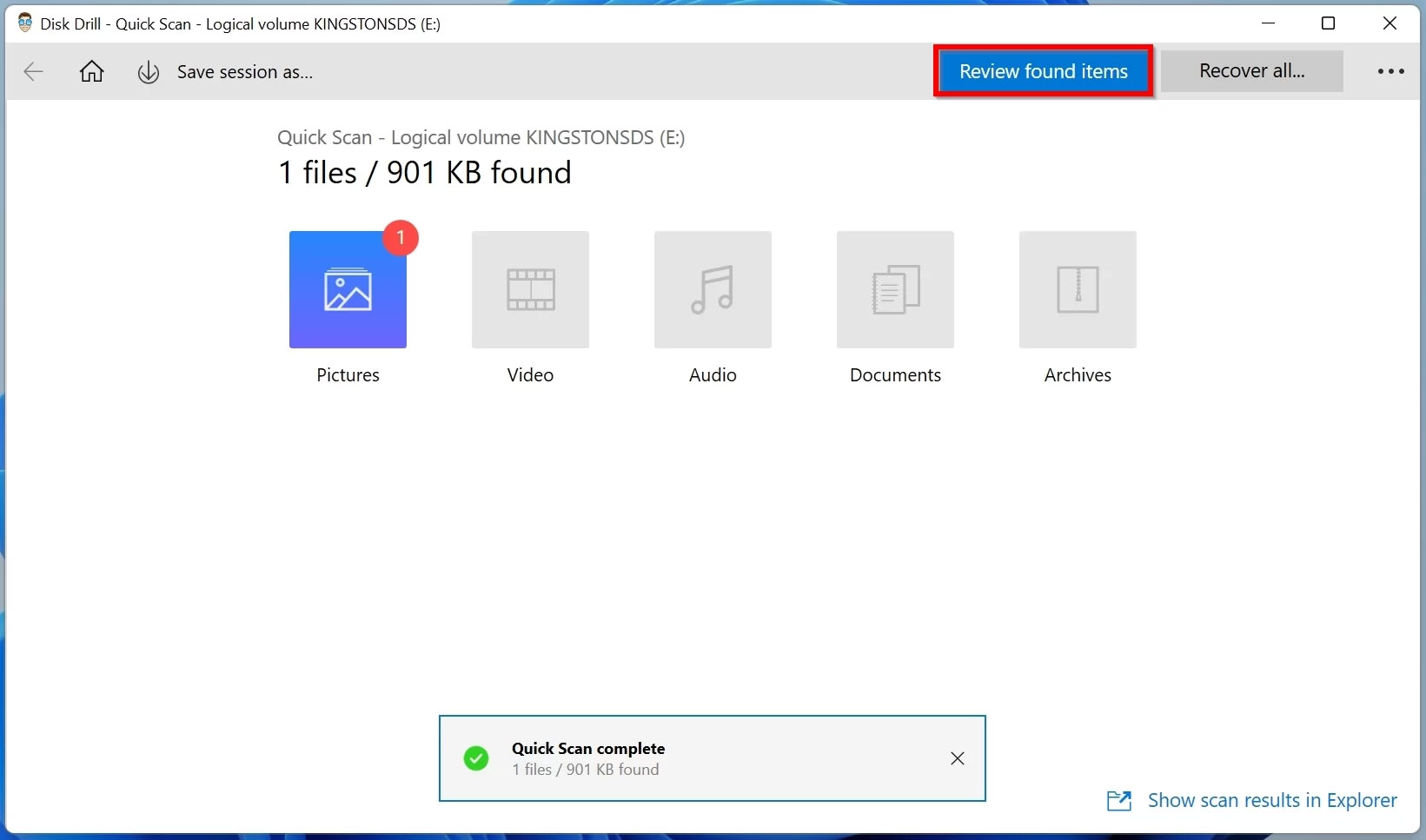
Task: Open Show scan results in Explorer
Action: pos(1272,800)
